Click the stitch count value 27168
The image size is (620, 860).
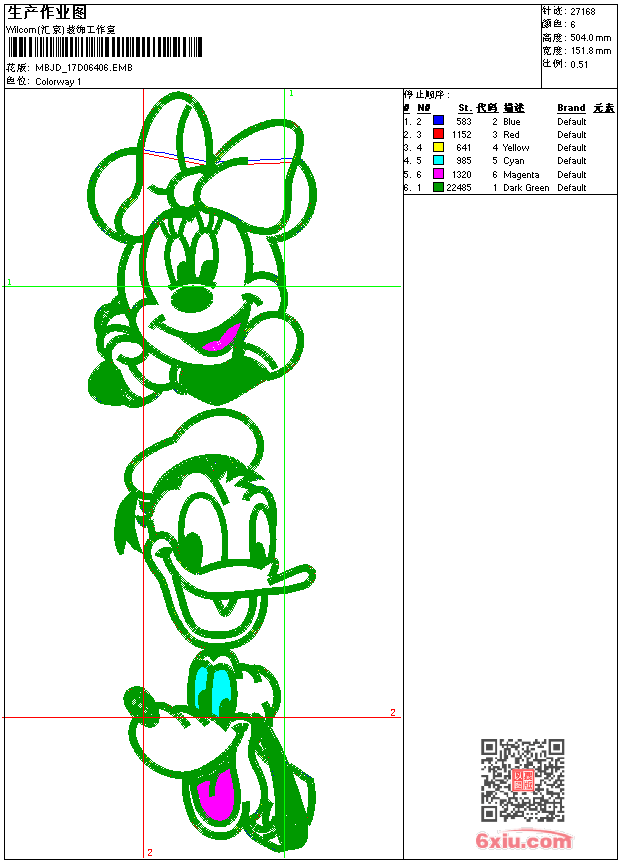[583, 12]
